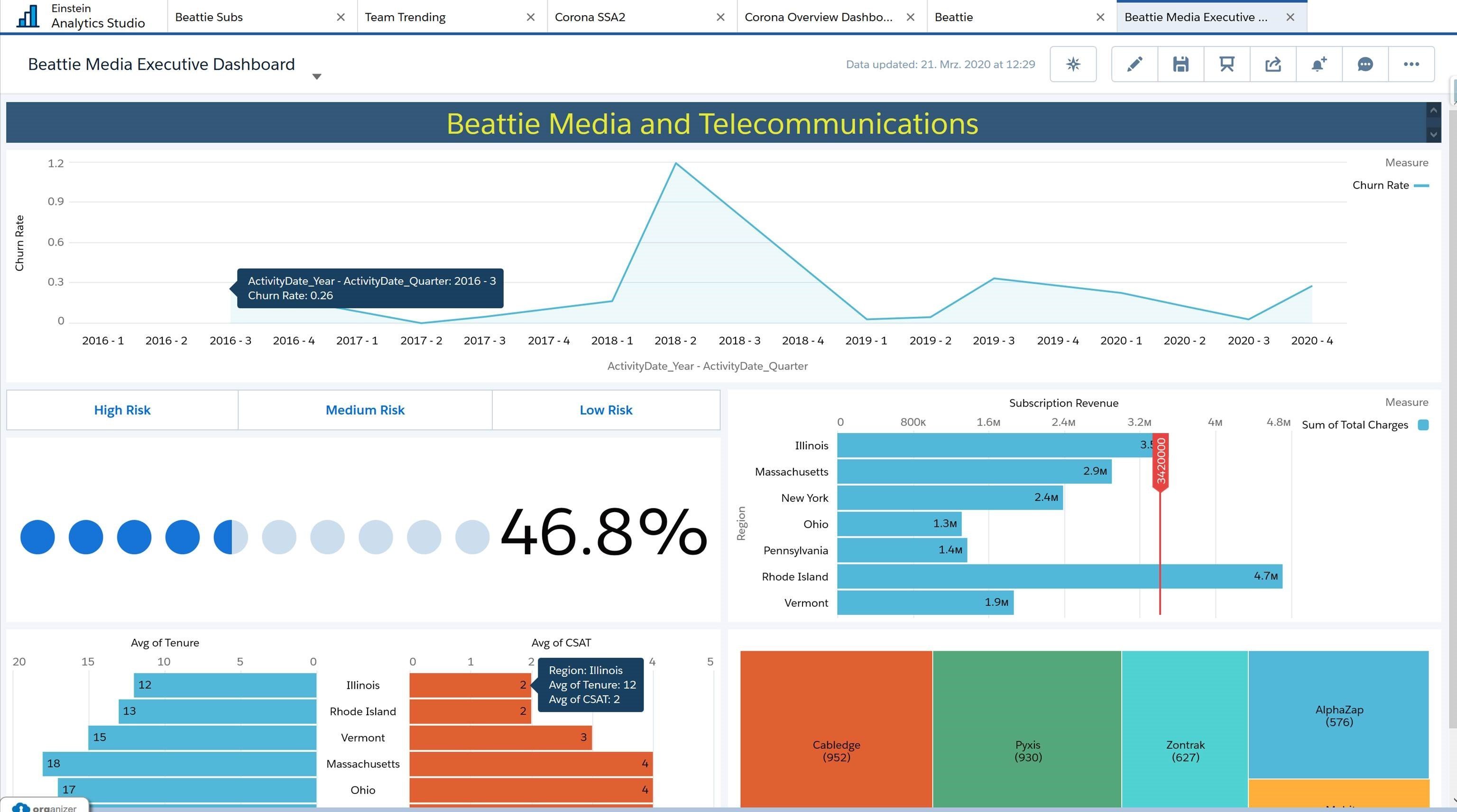Click the AlphaZap (576) treemap tile
Viewport: 1457px width, 812px height.
(1339, 715)
